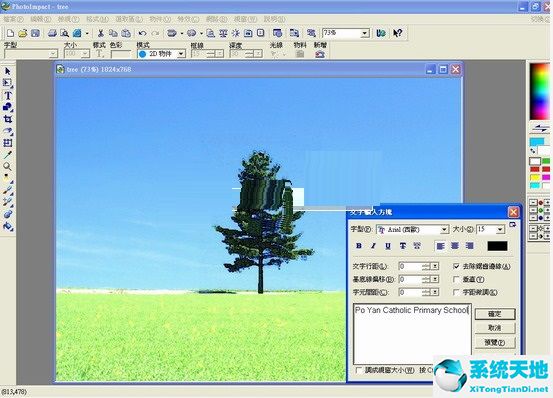Select the Path shapes tool in toolbox
Viewport: 553px width, 398px height.
[x=7, y=107]
